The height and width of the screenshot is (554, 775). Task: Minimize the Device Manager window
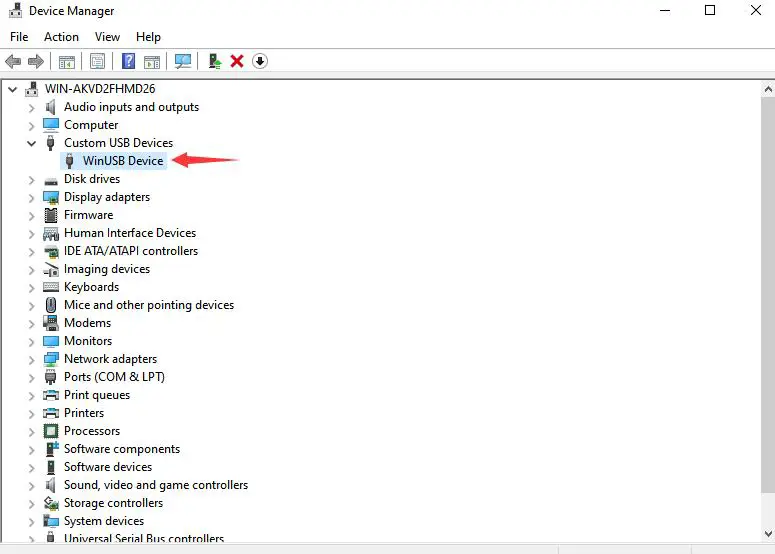coord(665,10)
